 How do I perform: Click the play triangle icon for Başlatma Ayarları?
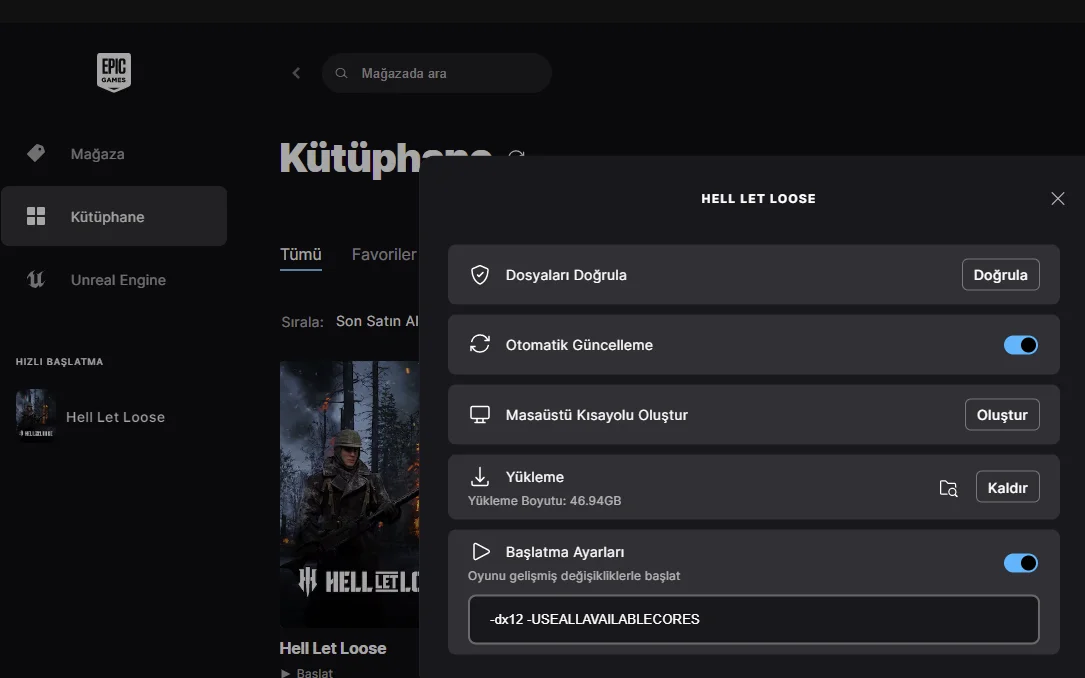click(x=480, y=551)
